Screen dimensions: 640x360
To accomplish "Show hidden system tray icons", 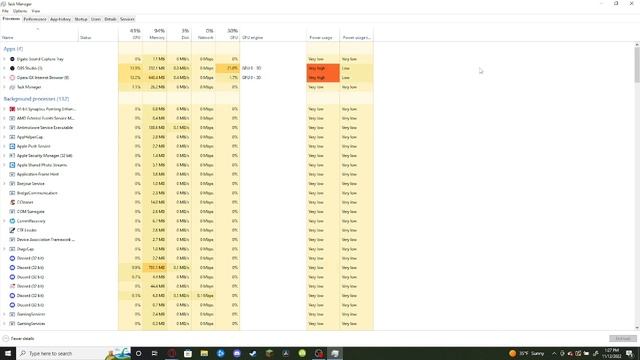I will pos(554,353).
